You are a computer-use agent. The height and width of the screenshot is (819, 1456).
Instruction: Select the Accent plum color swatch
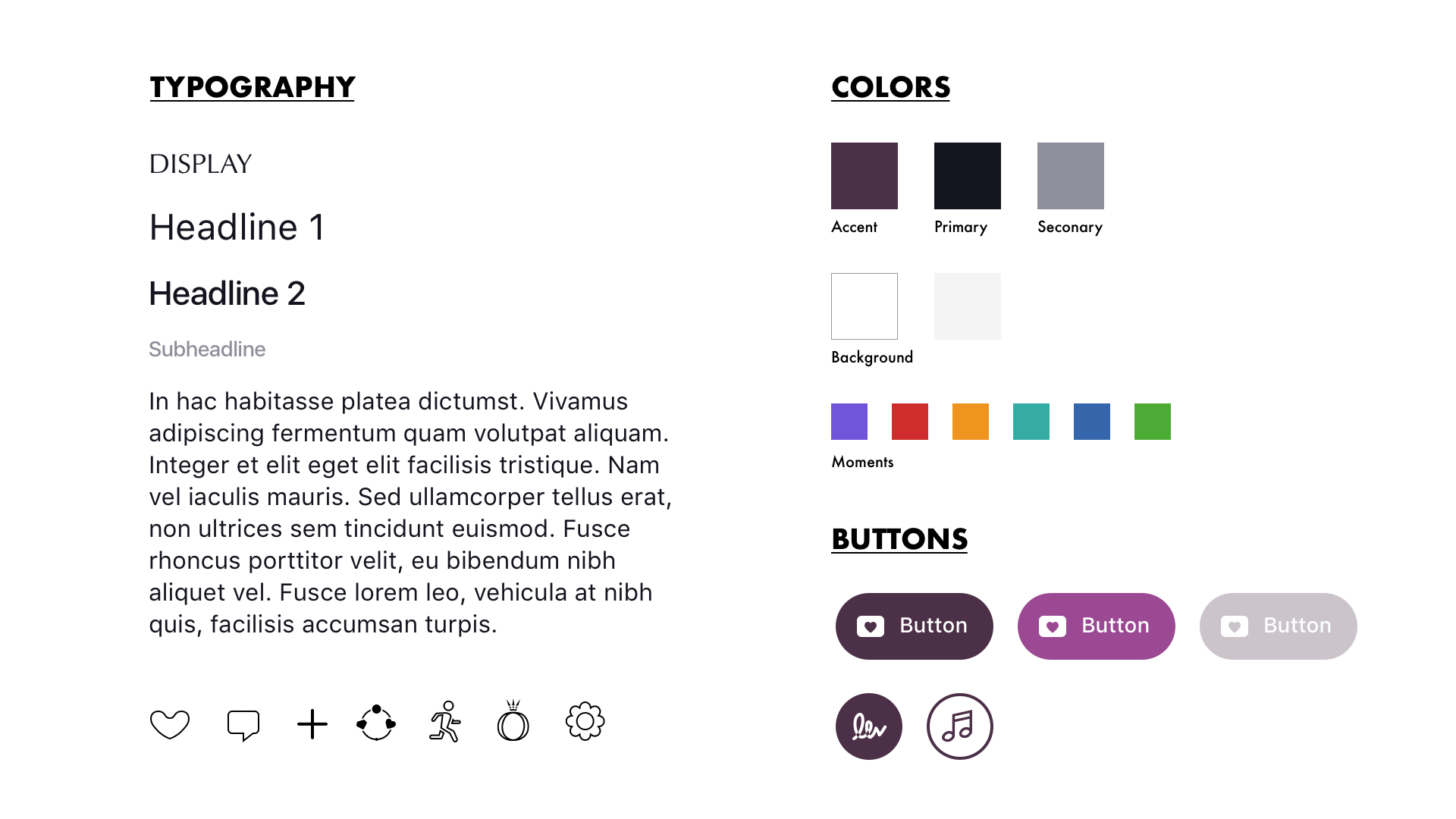(864, 176)
